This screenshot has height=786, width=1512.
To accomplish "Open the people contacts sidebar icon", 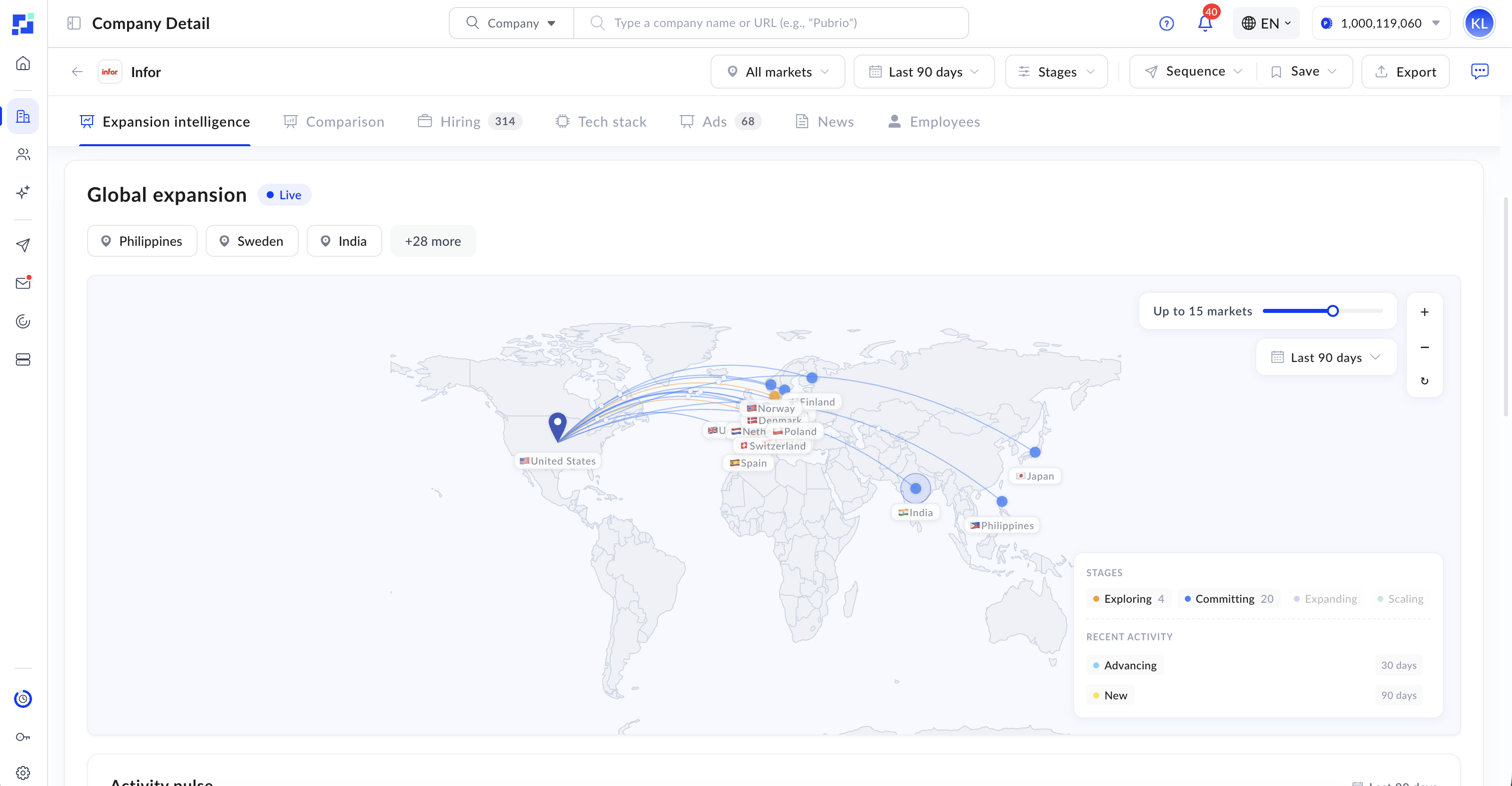I will (x=23, y=155).
